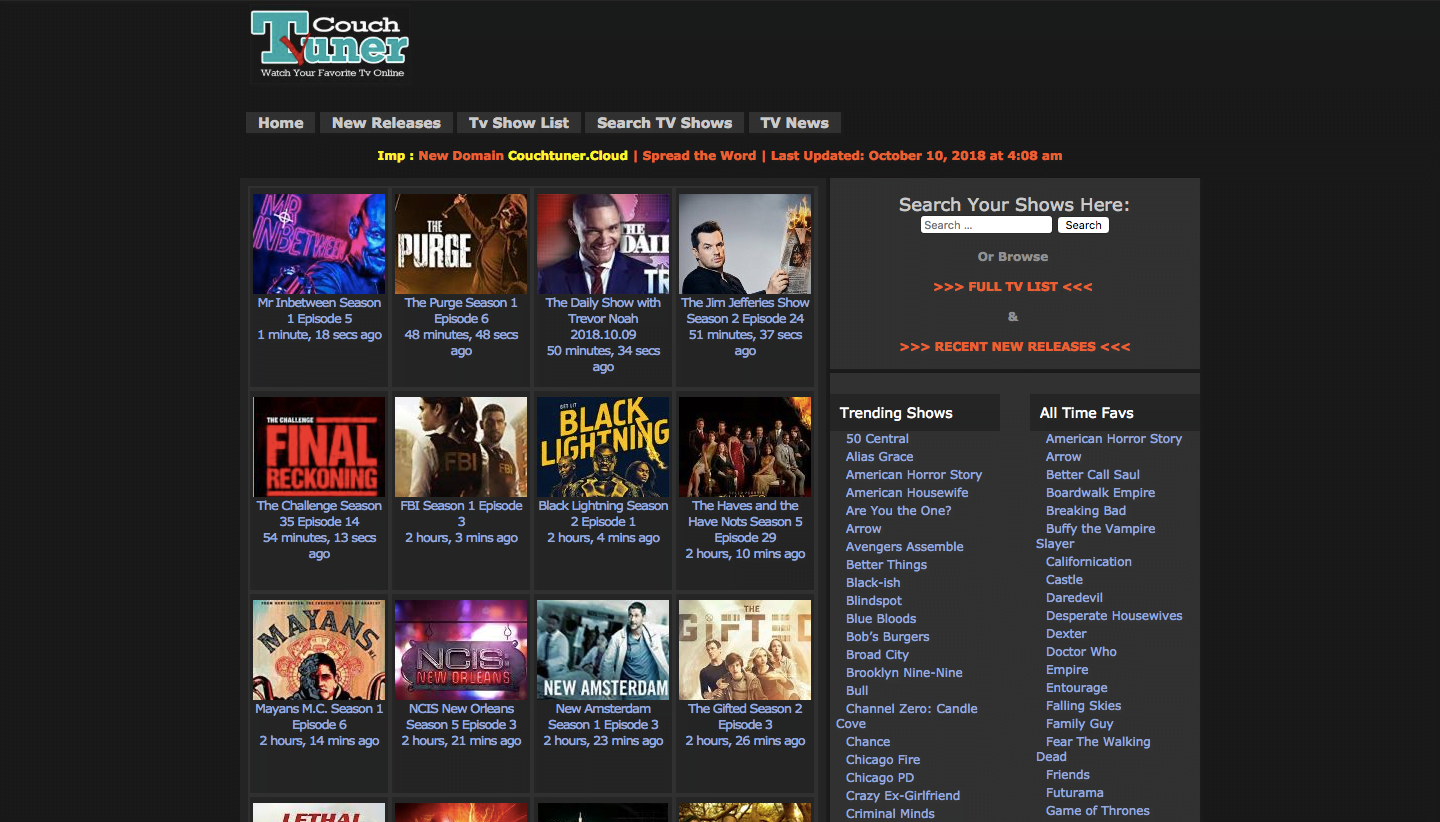Click the Search button
The height and width of the screenshot is (822, 1440).
[x=1083, y=225]
